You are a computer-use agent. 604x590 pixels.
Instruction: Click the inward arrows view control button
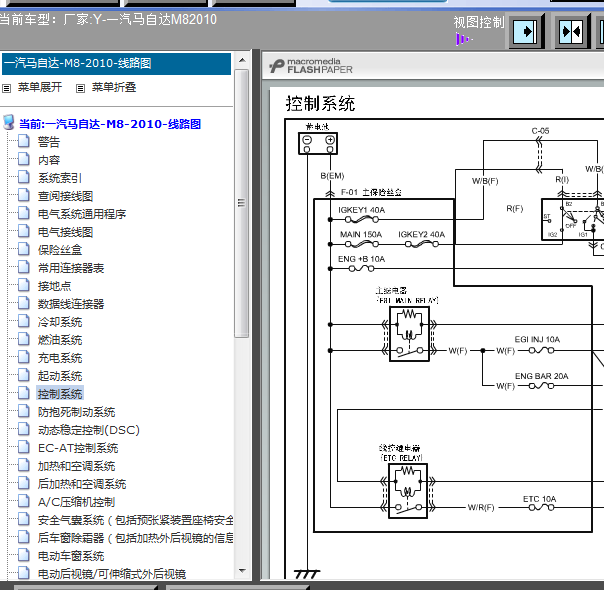tap(572, 31)
